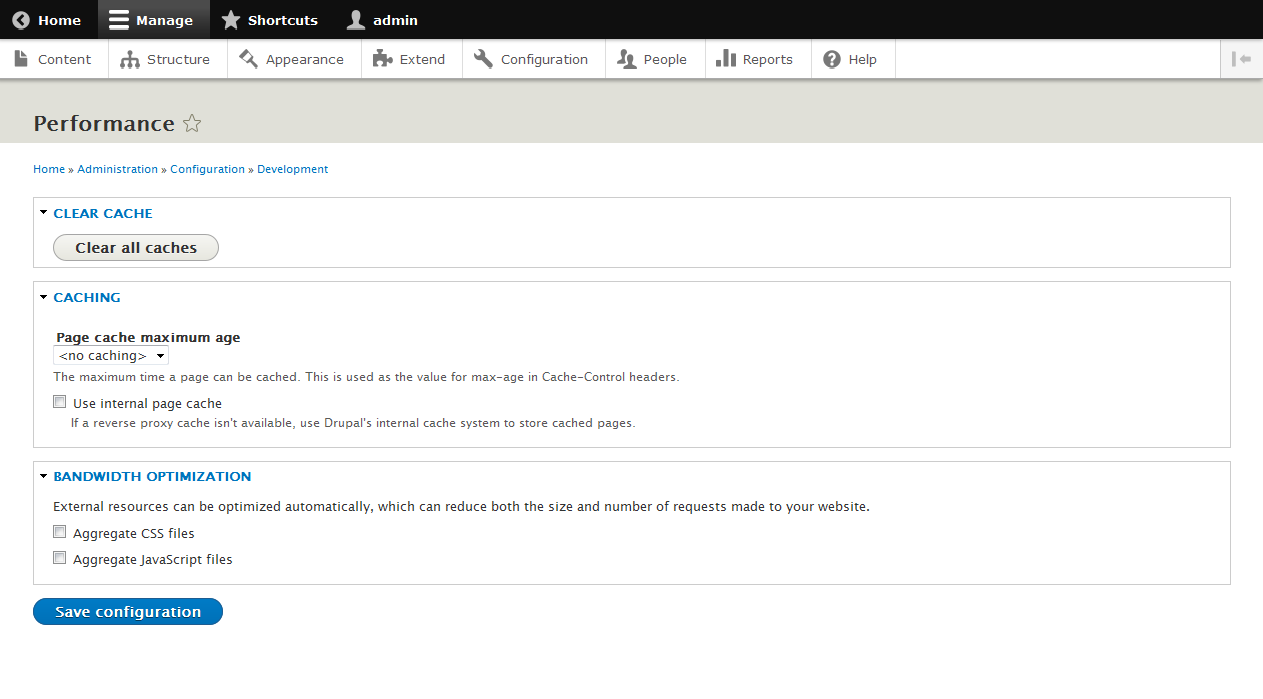1263x699 pixels.
Task: Tick the Aggregate JavaScript files checkbox
Action: (x=60, y=559)
